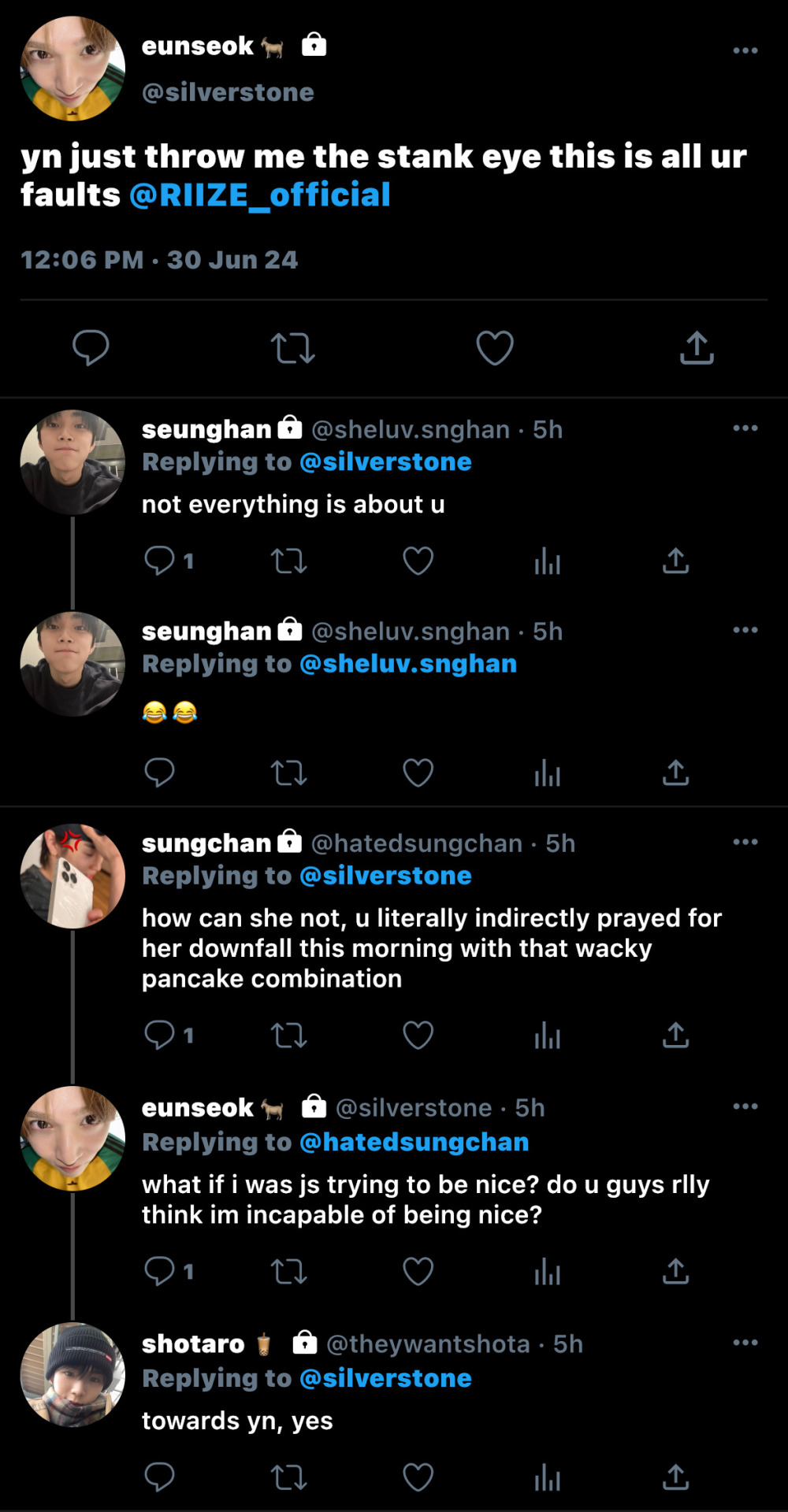Reply to sungchan's pancake combination tweet

160,1035
